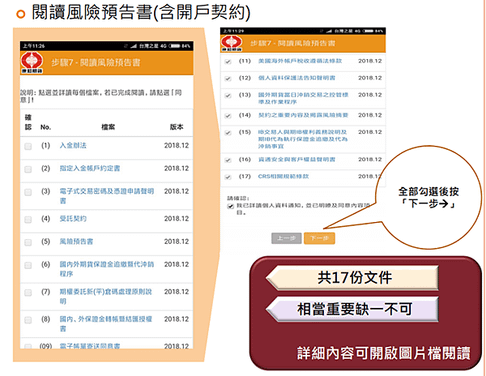Click the 詳細內容可開啟圖片檔閱讀 text
The image size is (486, 376).
click(x=384, y=353)
